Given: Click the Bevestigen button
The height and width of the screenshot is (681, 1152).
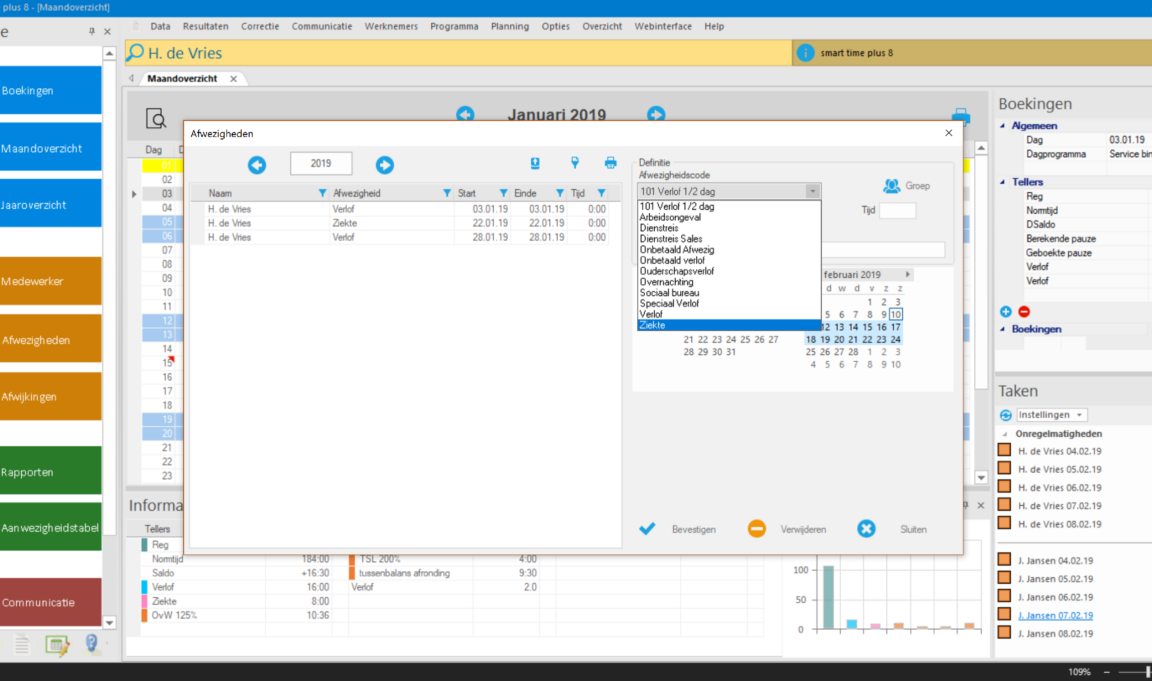Looking at the screenshot, I should click(x=678, y=529).
